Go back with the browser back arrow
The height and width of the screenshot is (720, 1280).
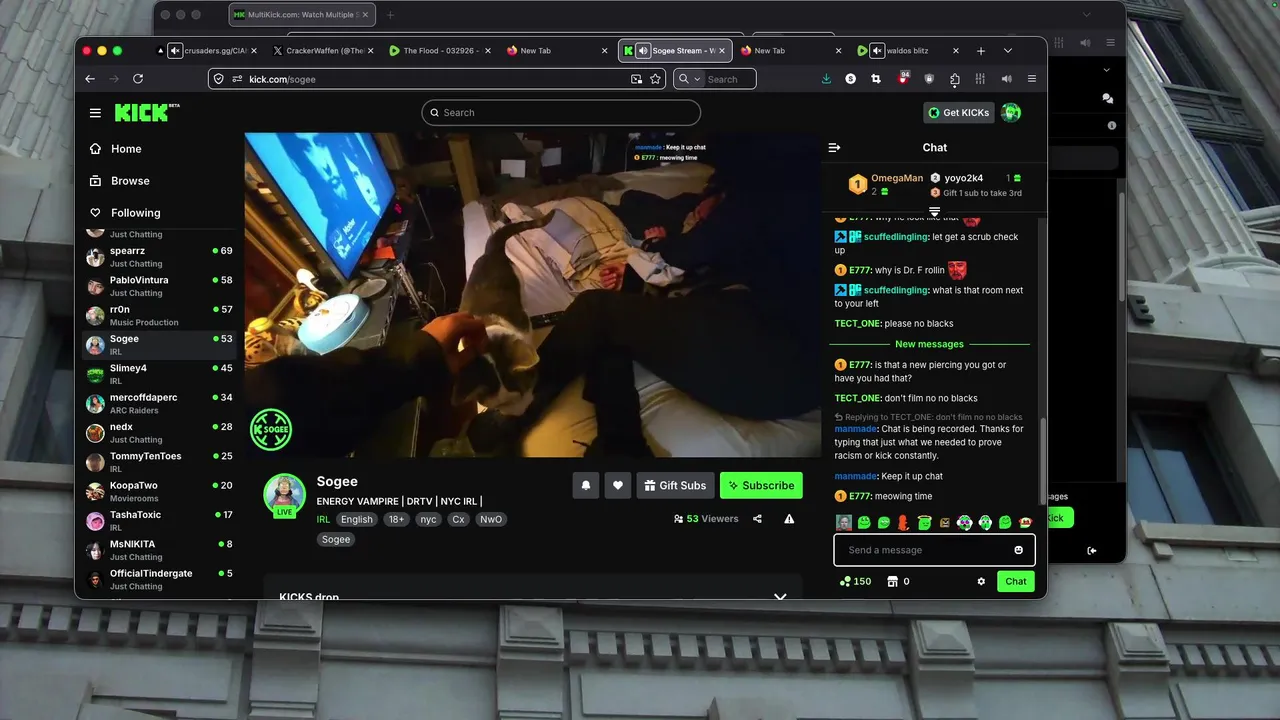point(90,79)
